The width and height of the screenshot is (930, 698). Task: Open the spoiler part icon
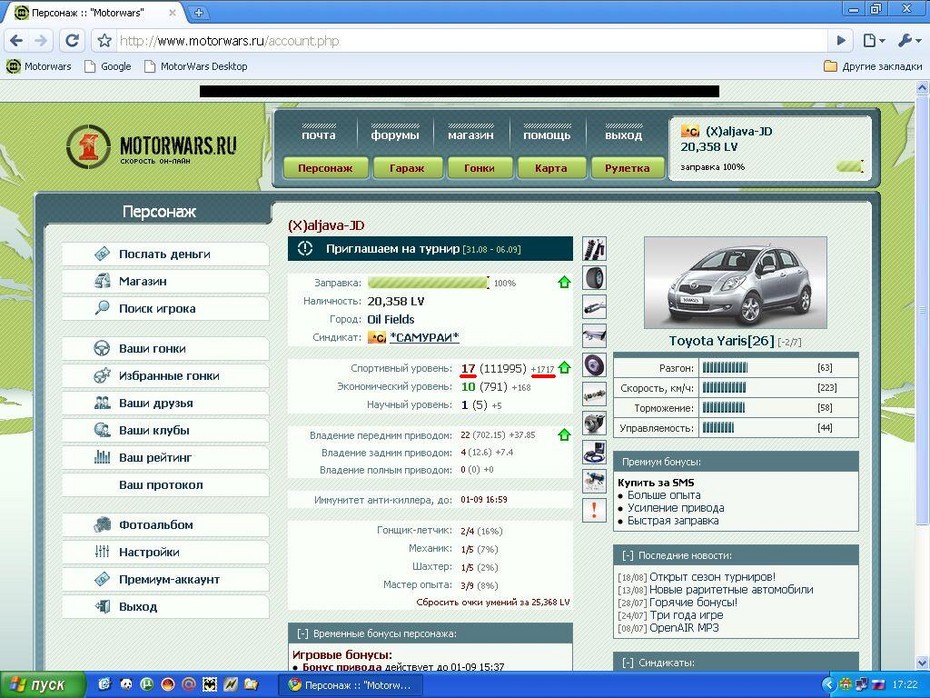(594, 336)
